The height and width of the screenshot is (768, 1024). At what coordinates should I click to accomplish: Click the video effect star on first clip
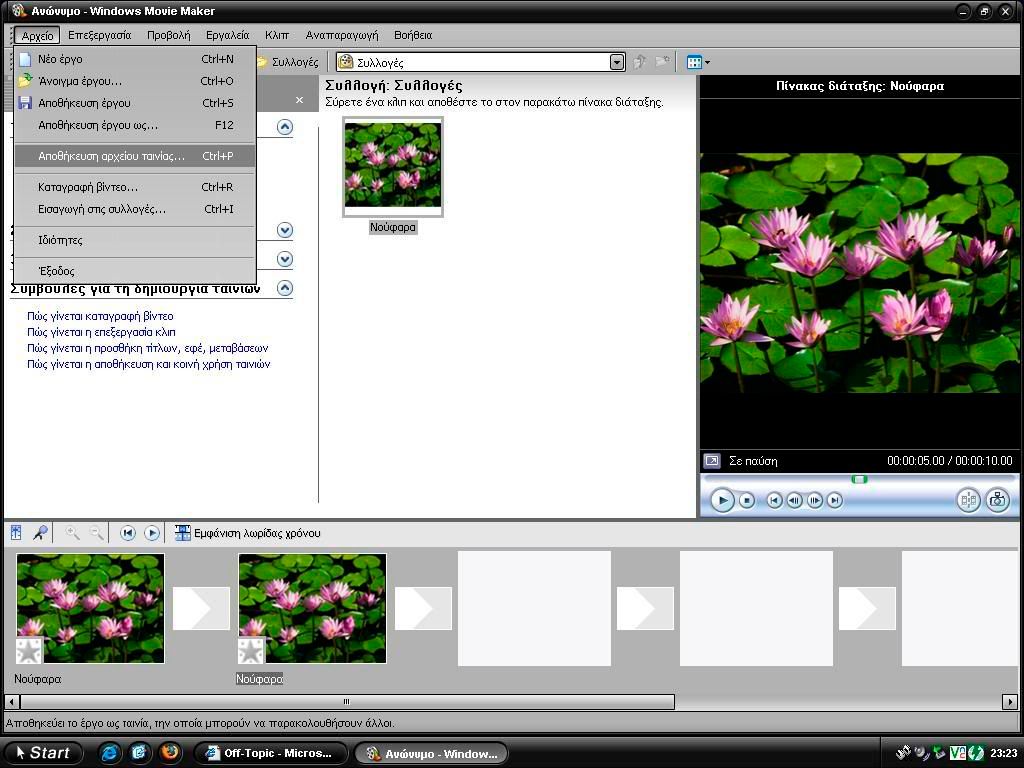coord(29,651)
